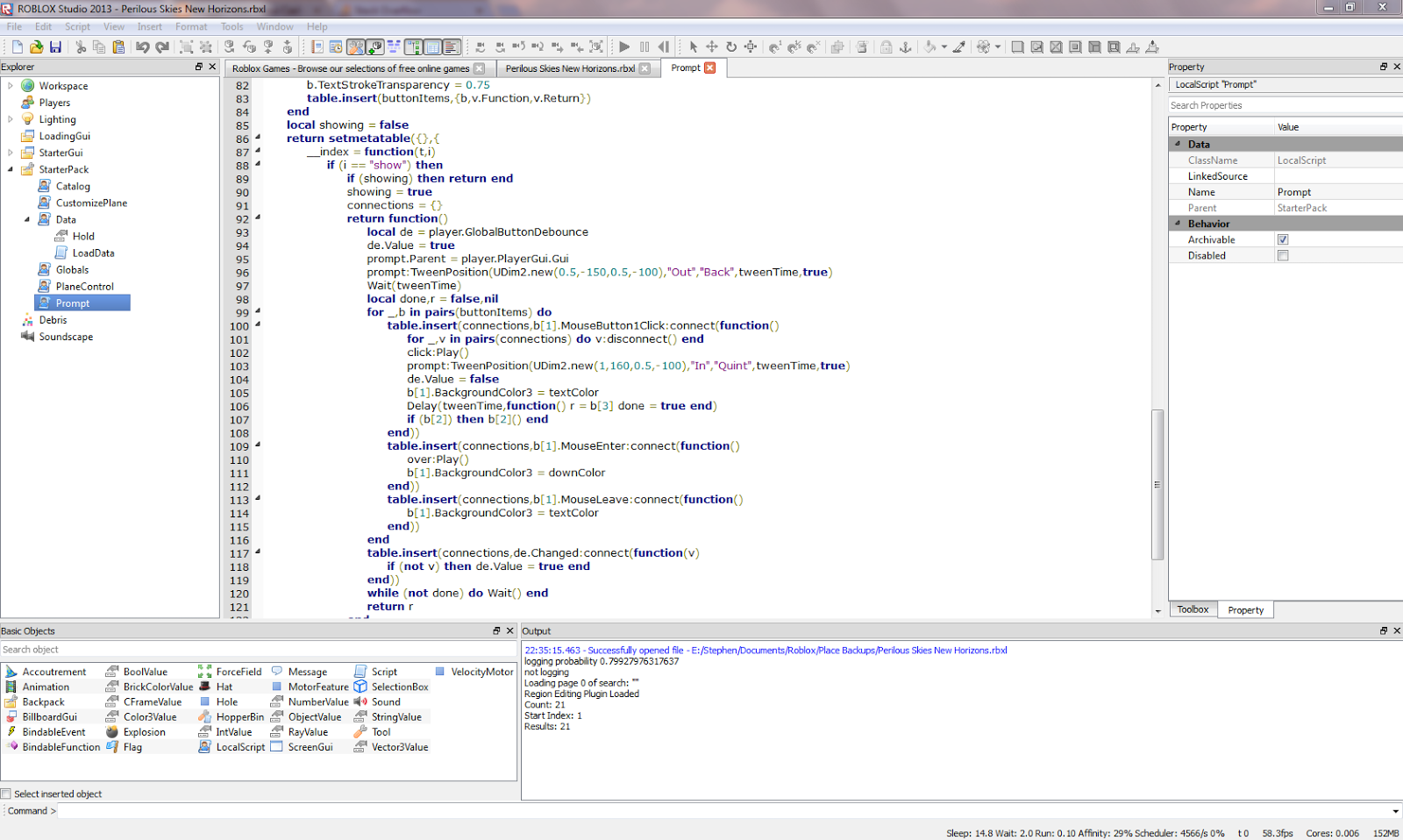Screen dimensions: 1403x840
Task: Collapse the Data section in Properties
Action: 1178,144
